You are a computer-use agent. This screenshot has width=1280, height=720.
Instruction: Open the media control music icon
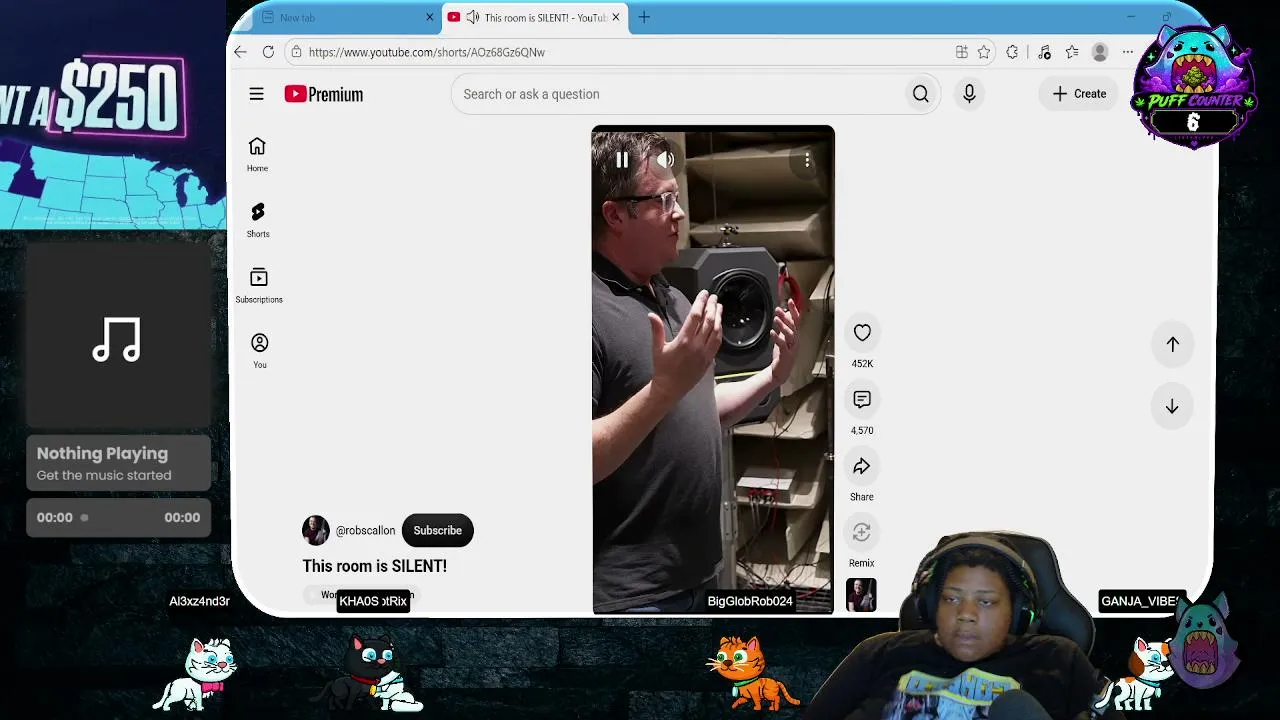(1044, 52)
